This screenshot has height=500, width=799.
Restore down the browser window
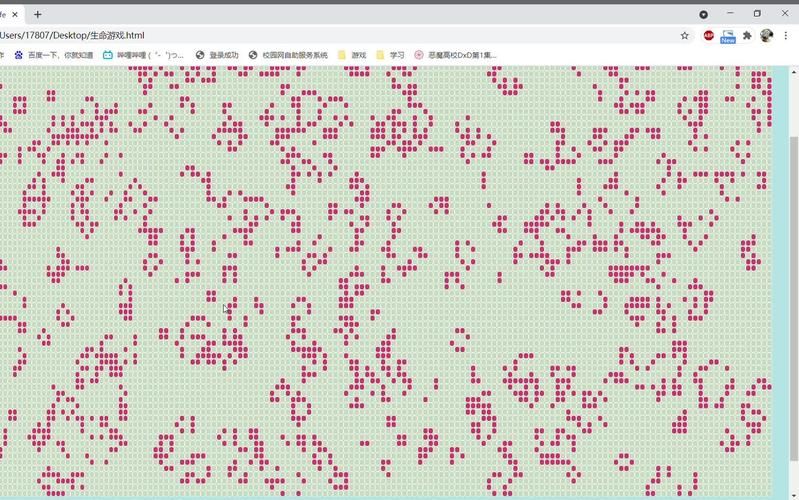click(x=757, y=14)
